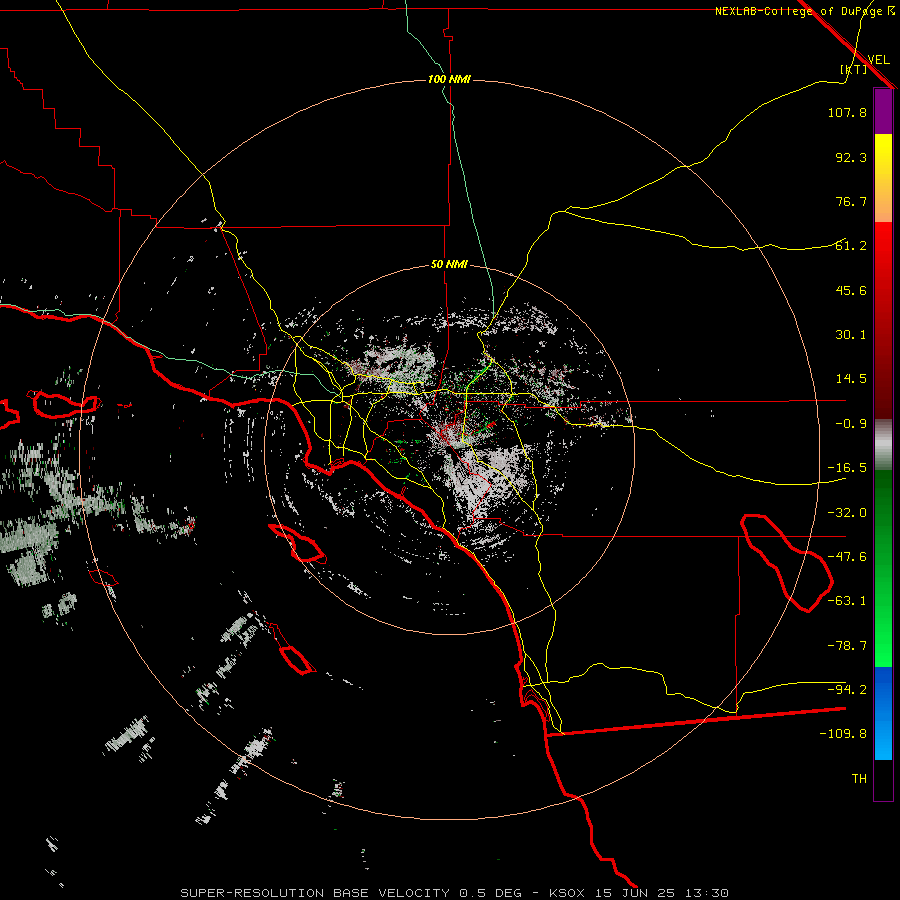
Task: Click the VEL legend title
Action: tap(878, 59)
